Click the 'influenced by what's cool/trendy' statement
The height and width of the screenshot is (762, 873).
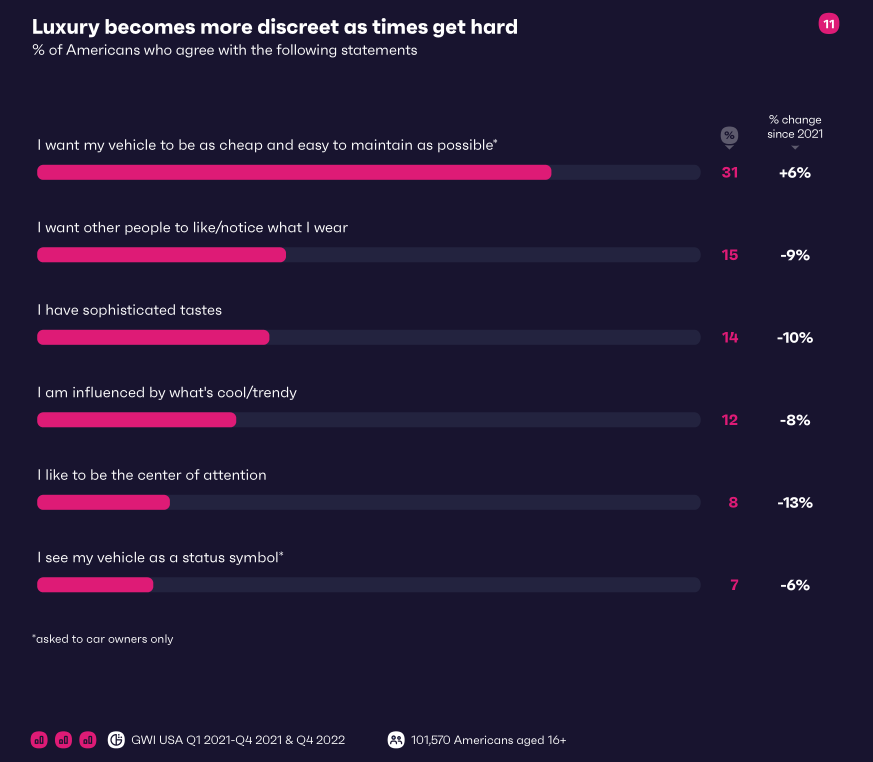(x=167, y=393)
